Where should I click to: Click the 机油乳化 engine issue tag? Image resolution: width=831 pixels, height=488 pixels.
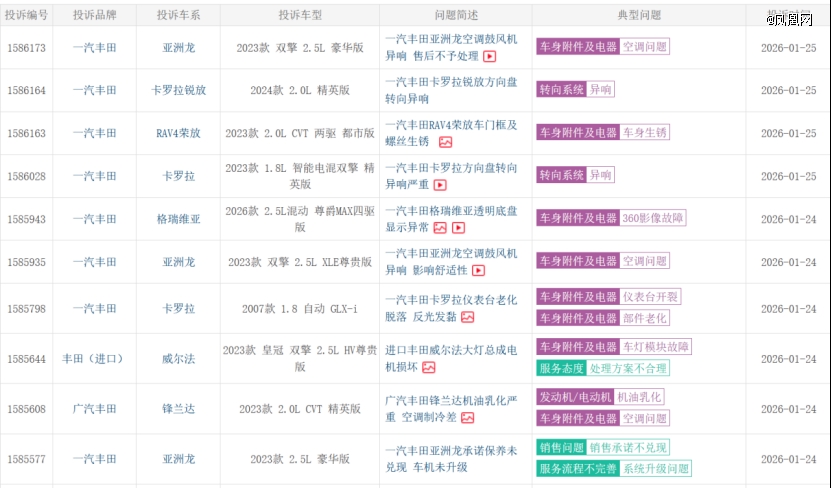(x=638, y=397)
